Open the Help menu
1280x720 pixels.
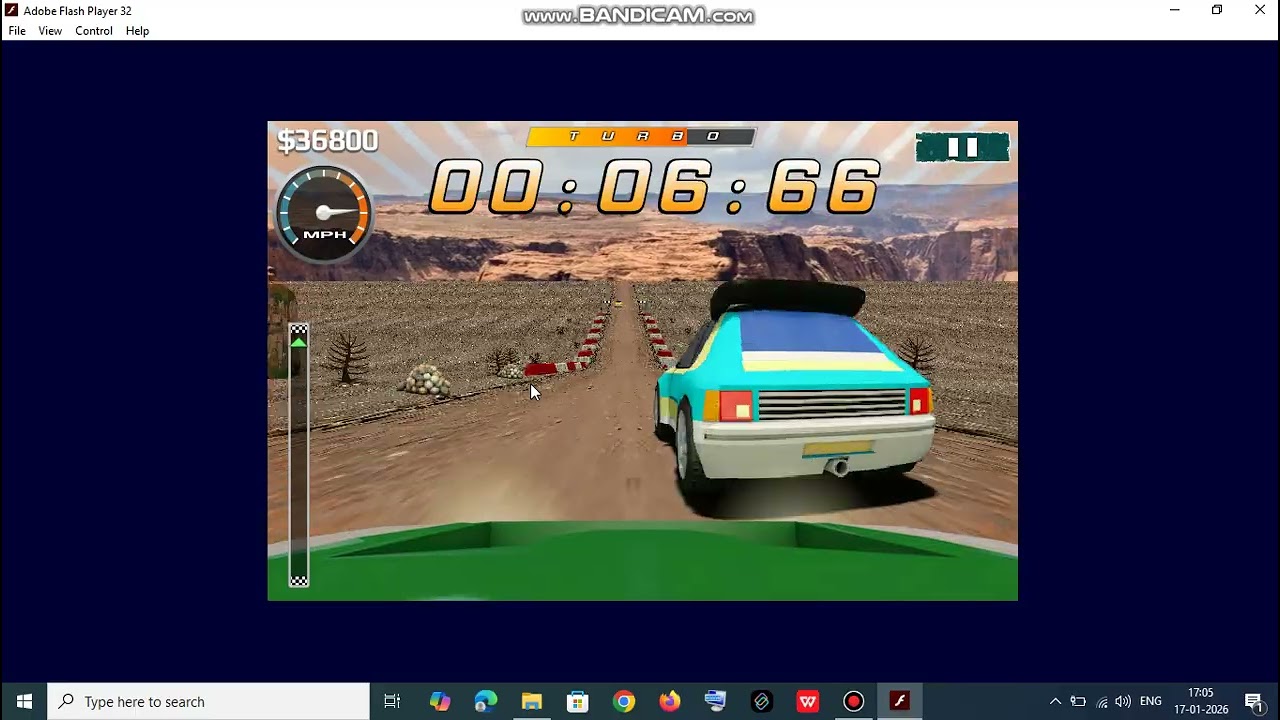137,31
